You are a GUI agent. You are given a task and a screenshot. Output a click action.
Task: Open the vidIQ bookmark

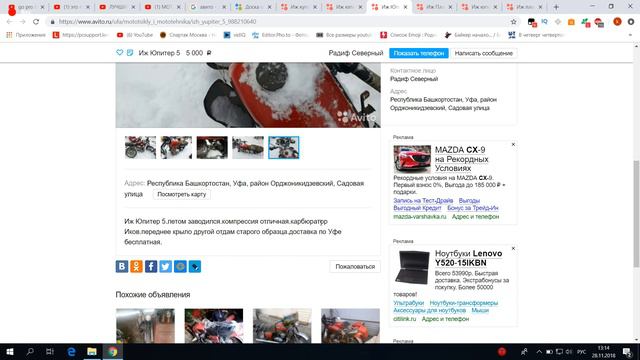pos(234,35)
